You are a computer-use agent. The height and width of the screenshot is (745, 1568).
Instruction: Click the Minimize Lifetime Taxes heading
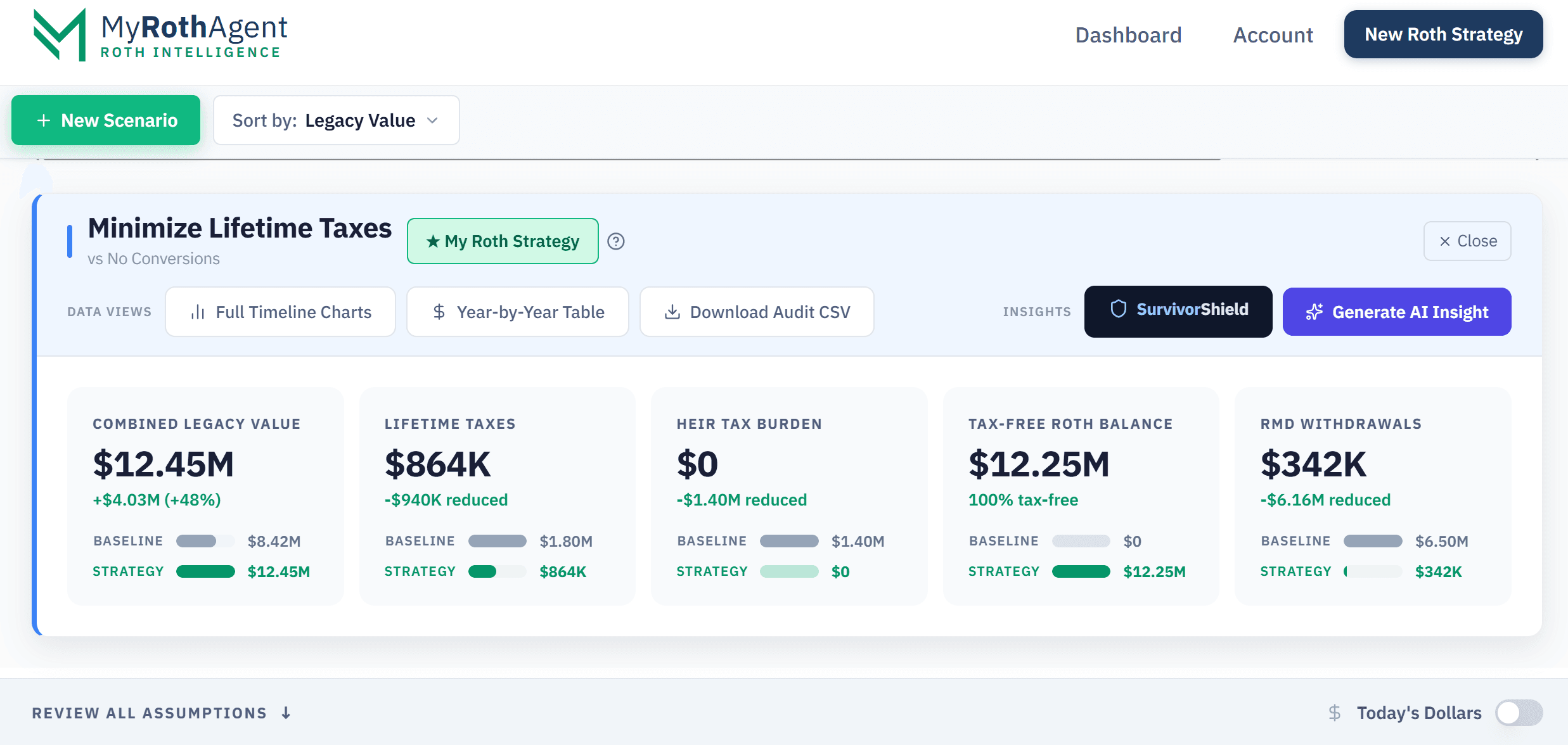240,228
